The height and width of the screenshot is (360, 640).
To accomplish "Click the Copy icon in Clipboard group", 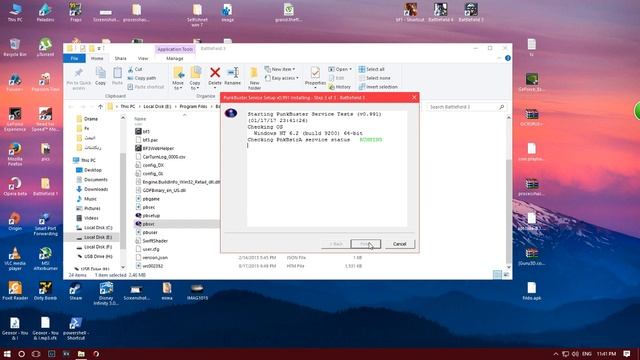I will click(100, 73).
